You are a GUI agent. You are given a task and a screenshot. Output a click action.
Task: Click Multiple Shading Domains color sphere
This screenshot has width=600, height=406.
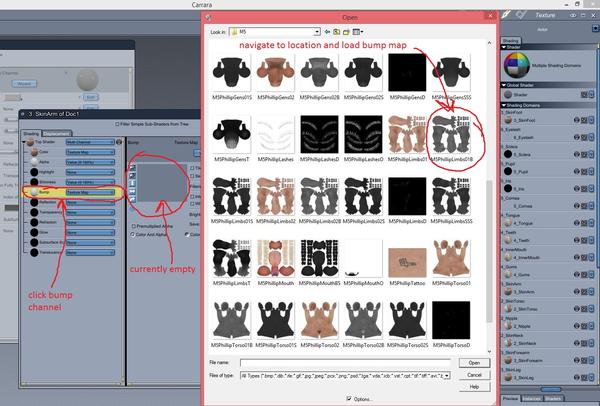(516, 65)
